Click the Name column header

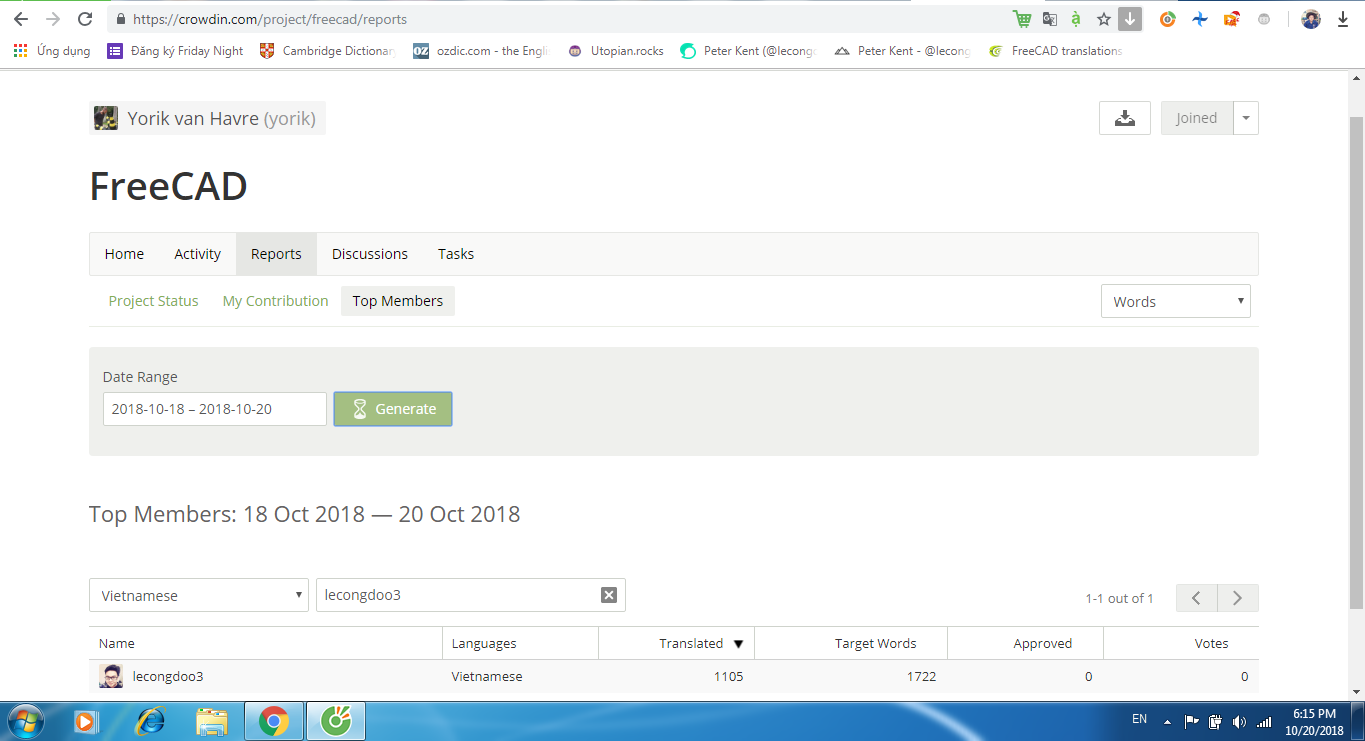point(266,643)
